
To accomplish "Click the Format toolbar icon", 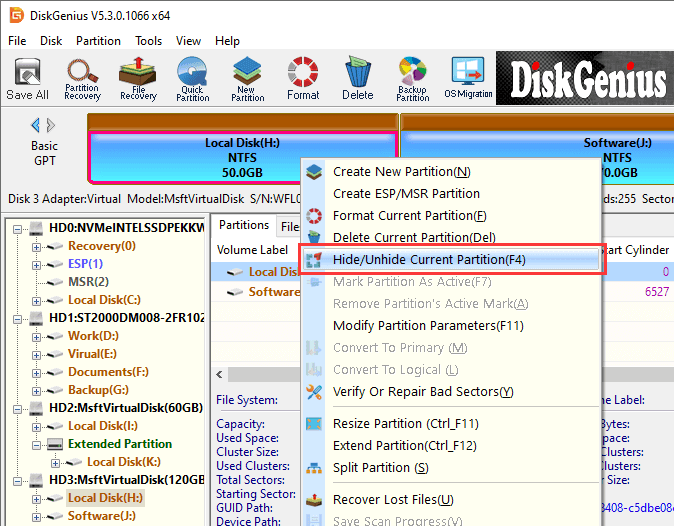I will pos(303,79).
